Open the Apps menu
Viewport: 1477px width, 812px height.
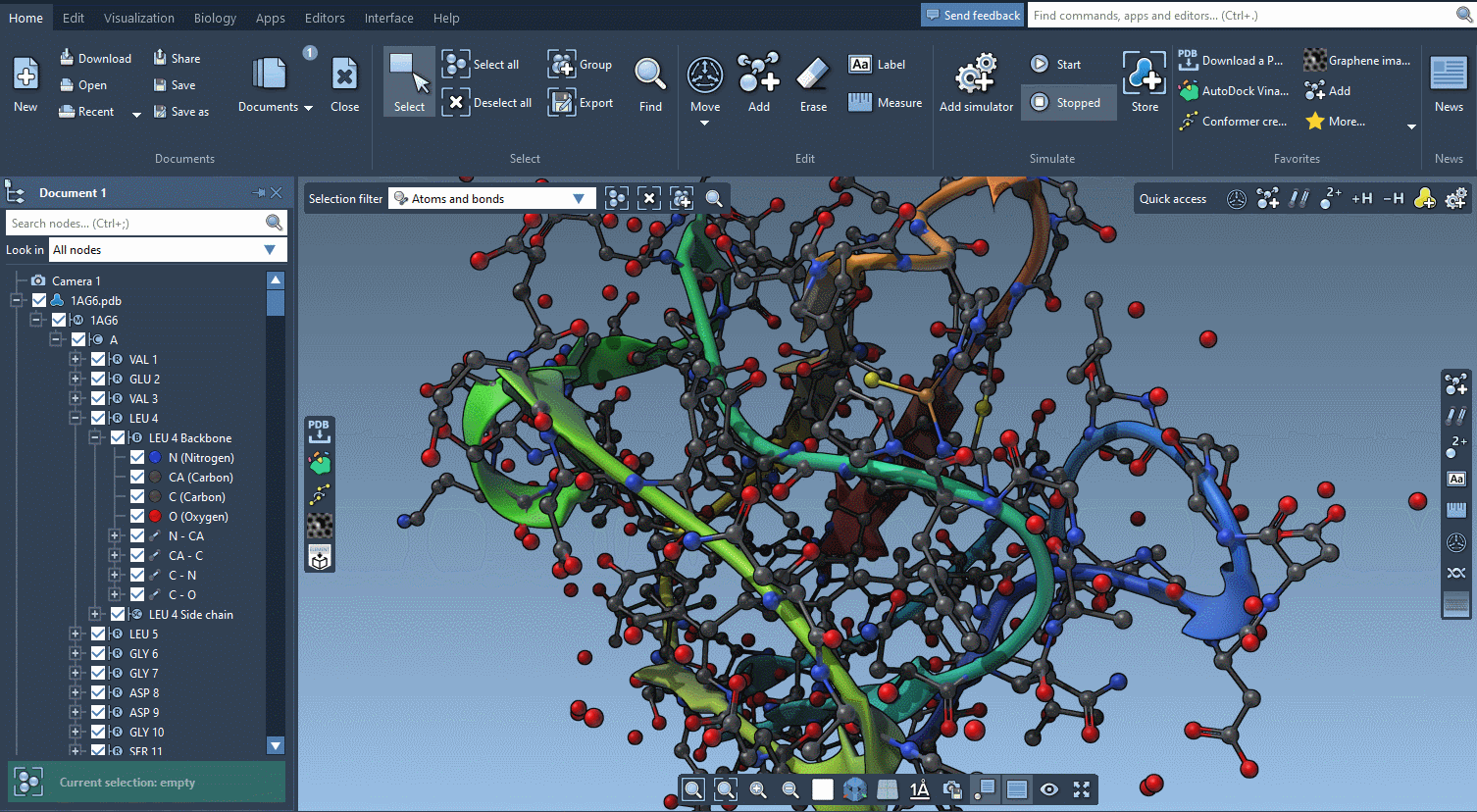coord(271,18)
